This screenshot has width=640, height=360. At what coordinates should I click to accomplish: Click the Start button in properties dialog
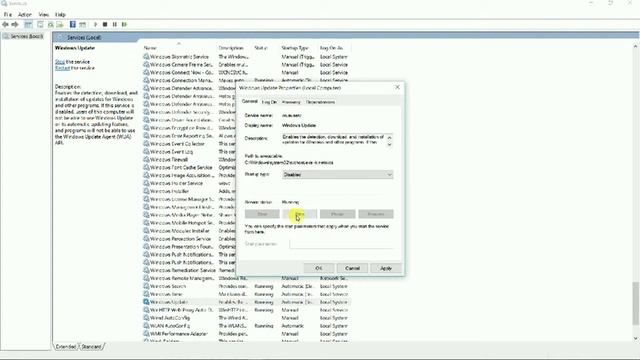(x=262, y=214)
